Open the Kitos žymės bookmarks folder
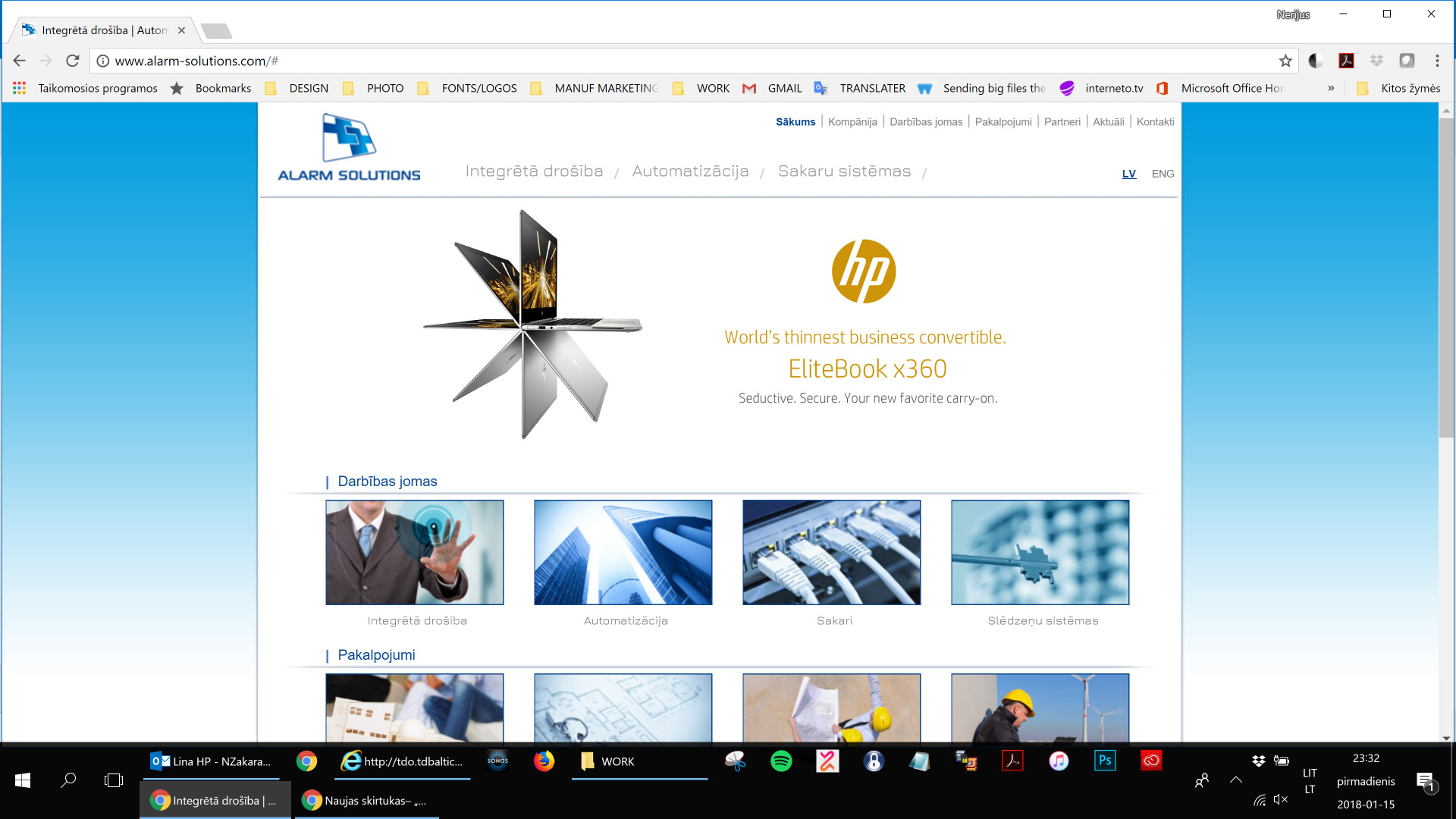Screen dimensions: 1456x819 [x=1398, y=88]
